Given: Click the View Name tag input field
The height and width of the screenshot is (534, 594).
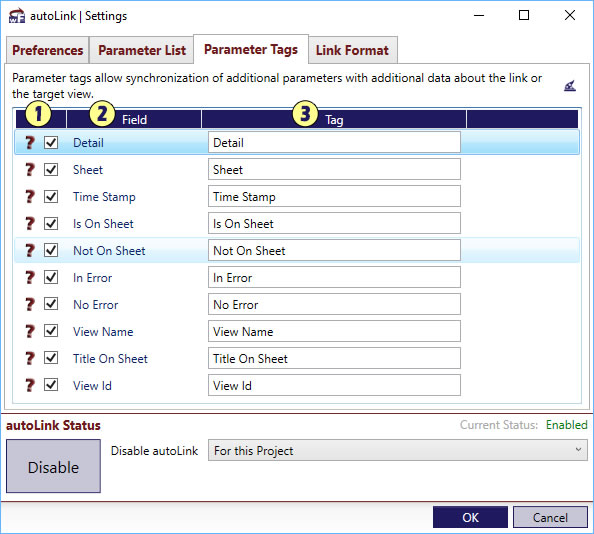Looking at the screenshot, I should [x=334, y=331].
